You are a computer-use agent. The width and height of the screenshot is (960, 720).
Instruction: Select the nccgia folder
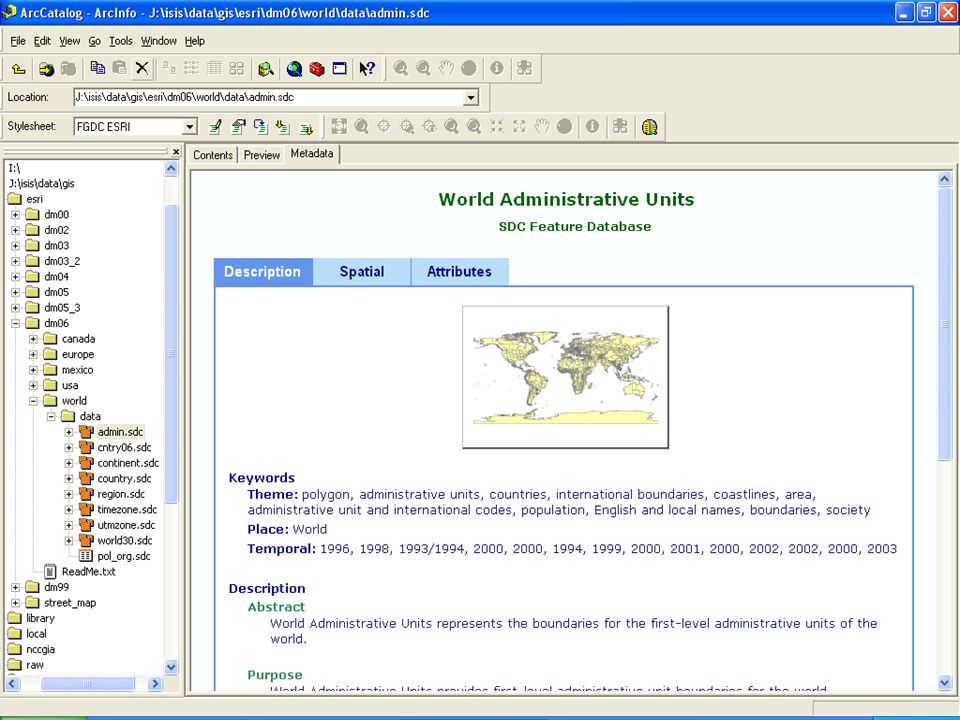point(40,650)
